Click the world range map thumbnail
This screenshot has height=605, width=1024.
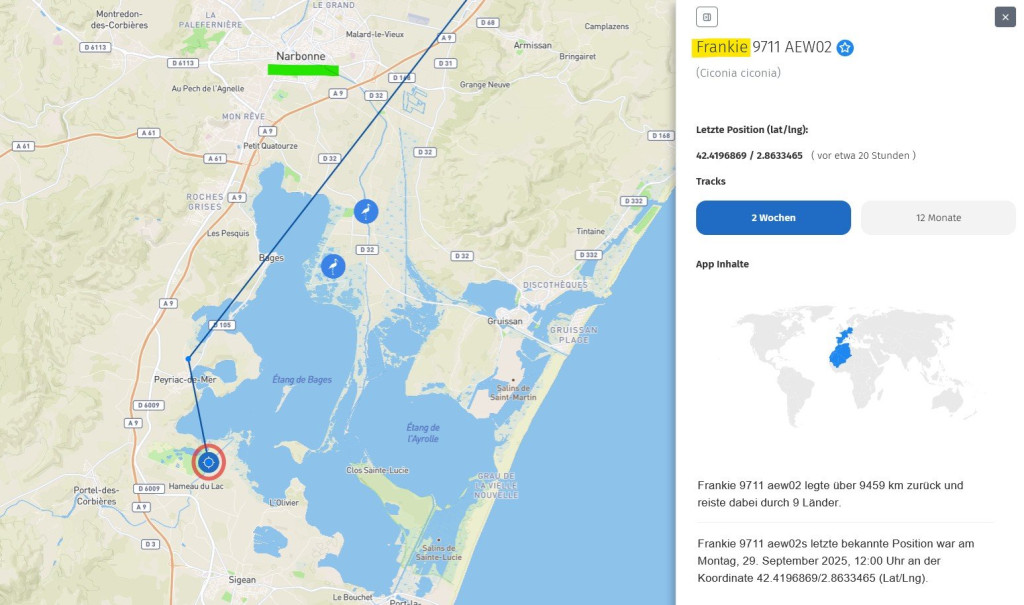855,365
